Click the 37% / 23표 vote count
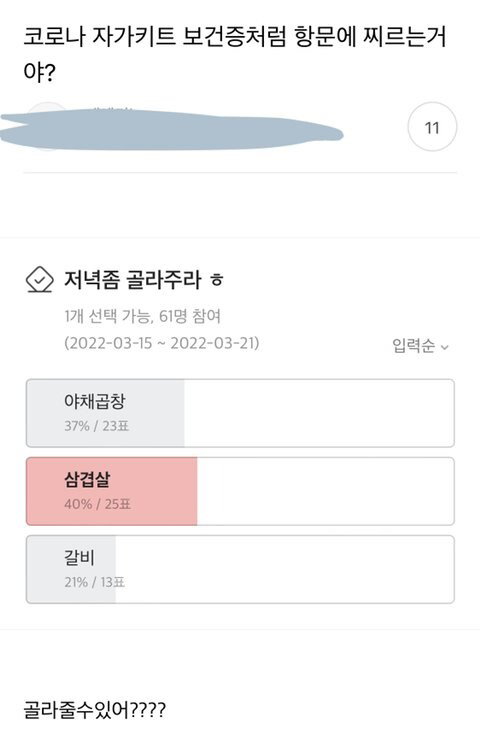This screenshot has width=480, height=746. tap(97, 426)
